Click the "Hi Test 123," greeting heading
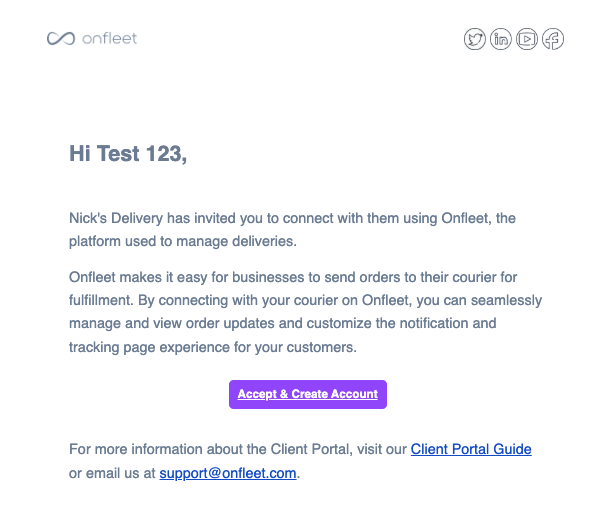This screenshot has width=614, height=520. (x=128, y=153)
